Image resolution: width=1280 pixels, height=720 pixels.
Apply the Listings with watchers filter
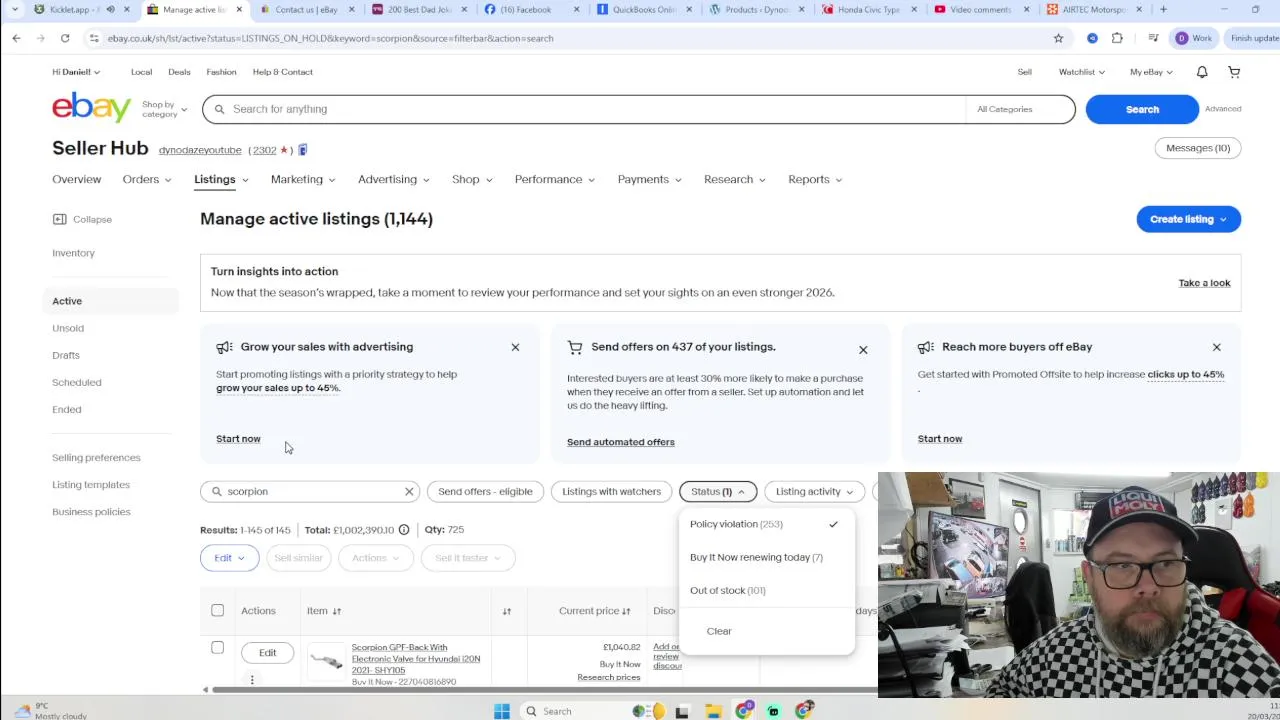(x=611, y=491)
